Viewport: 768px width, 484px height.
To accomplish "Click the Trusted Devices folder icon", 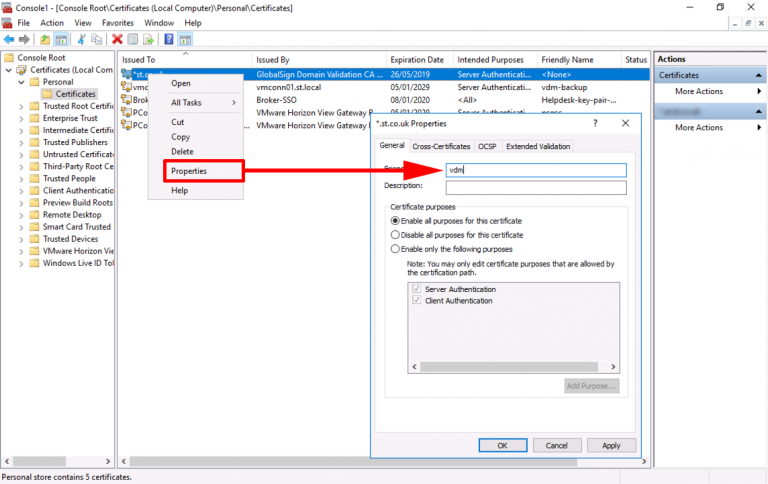I will click(35, 239).
